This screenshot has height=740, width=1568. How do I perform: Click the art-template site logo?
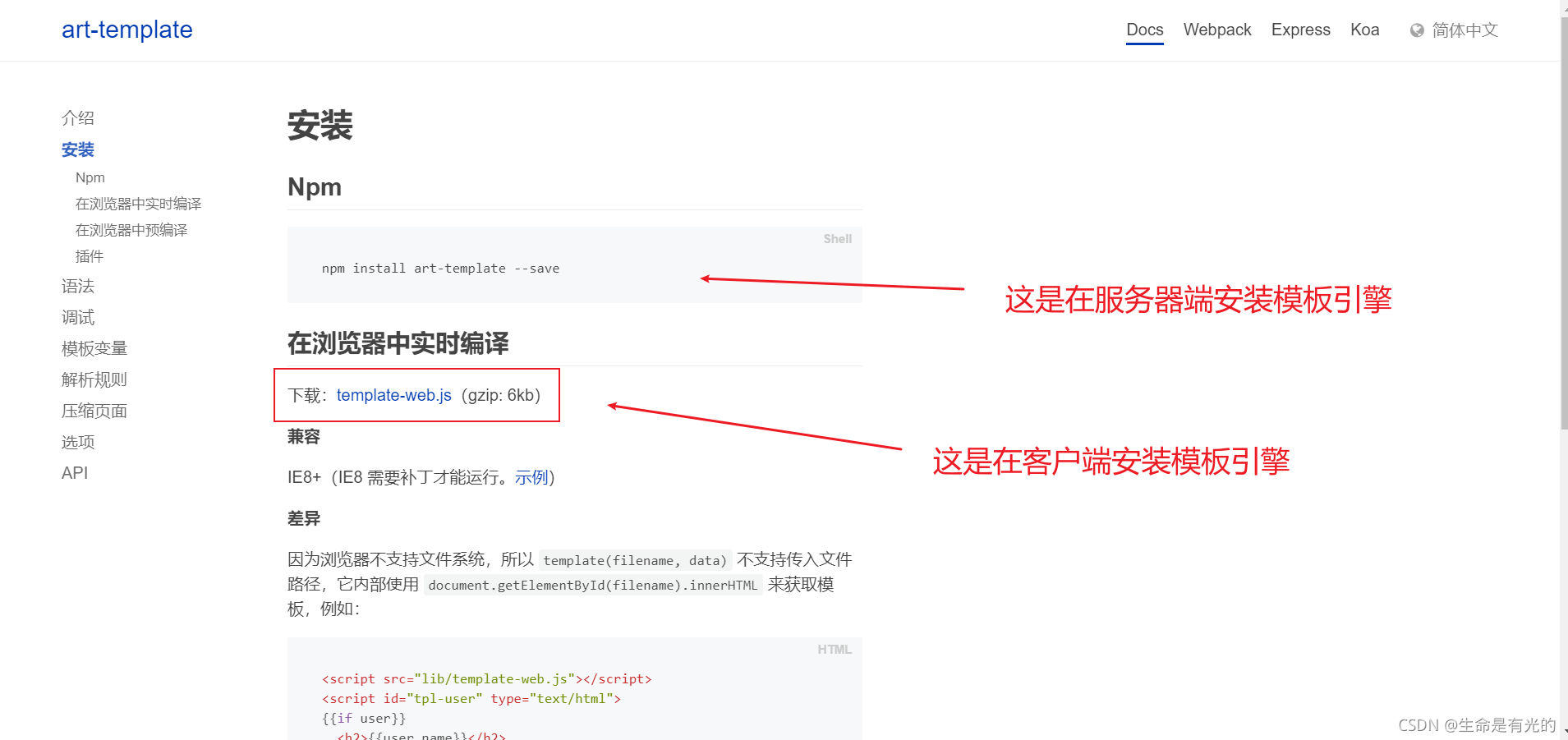(127, 30)
